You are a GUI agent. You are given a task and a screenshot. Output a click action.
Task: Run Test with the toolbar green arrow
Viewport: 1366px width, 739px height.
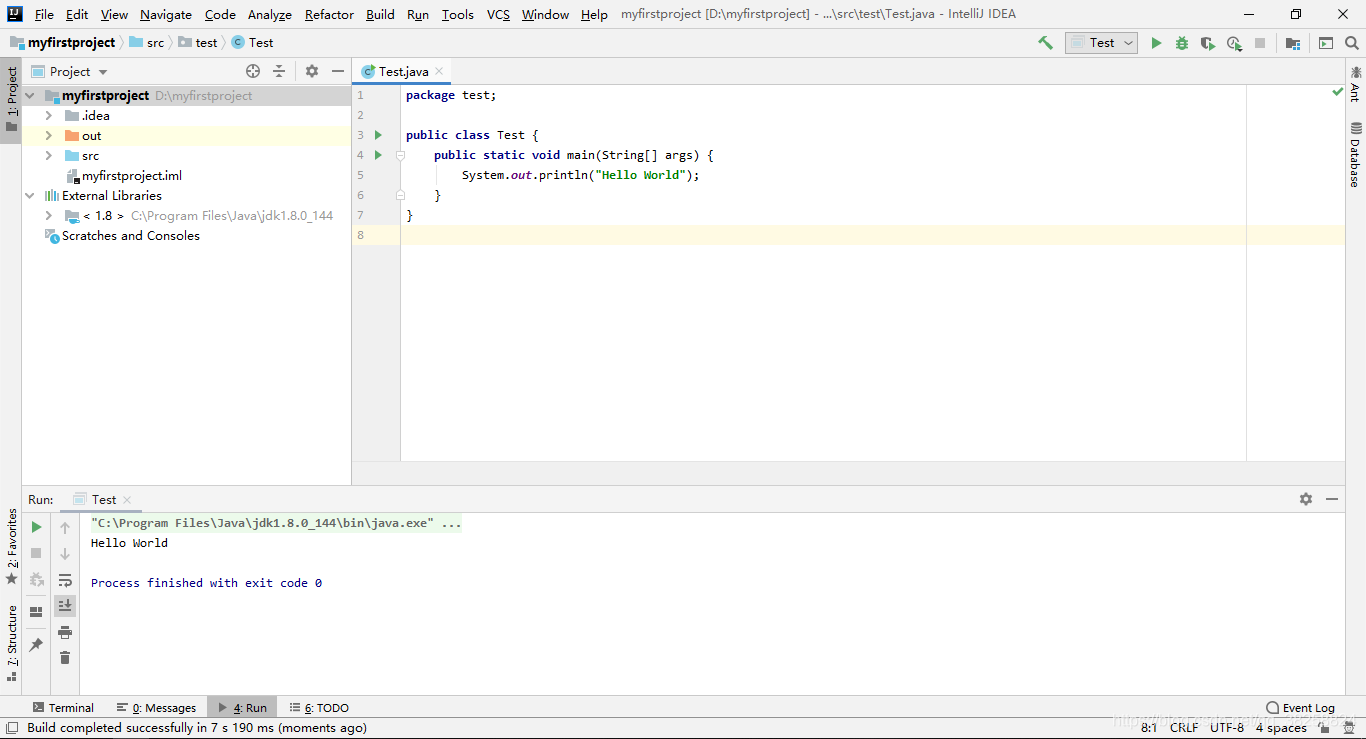pos(1156,43)
